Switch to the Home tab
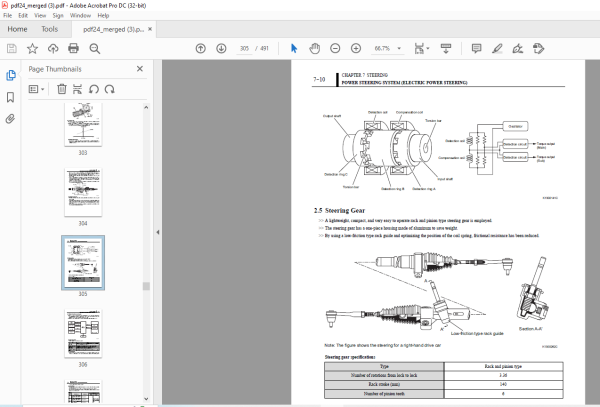This screenshot has height=407, width=600. pyautogui.click(x=17, y=29)
